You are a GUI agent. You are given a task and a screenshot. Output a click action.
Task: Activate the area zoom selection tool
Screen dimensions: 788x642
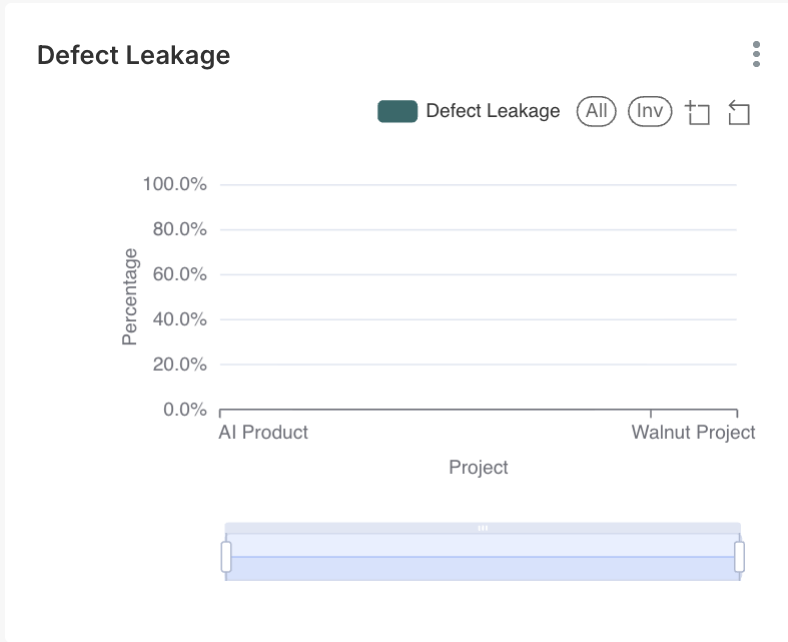698,113
